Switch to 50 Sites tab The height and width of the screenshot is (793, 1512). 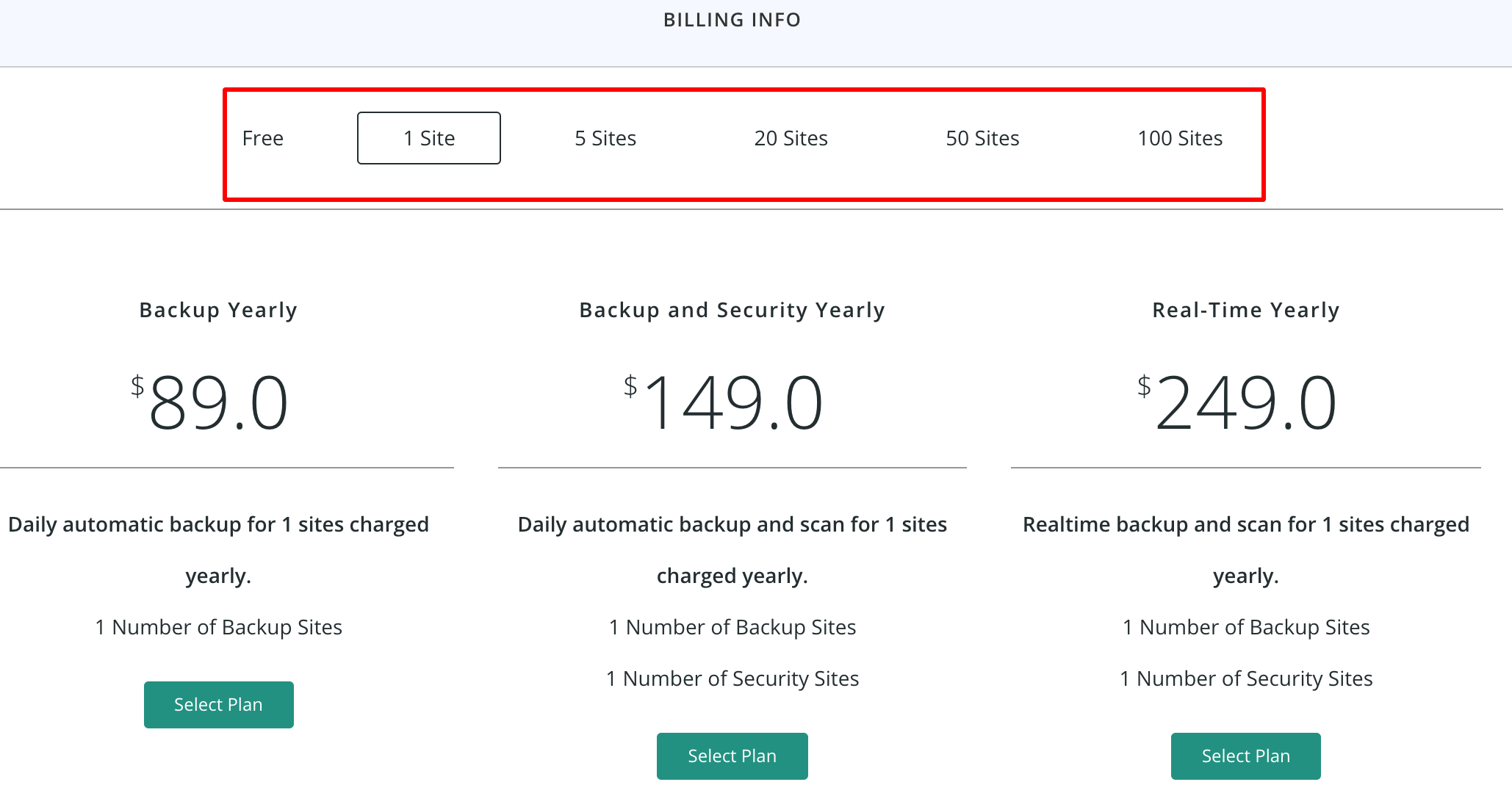[982, 138]
